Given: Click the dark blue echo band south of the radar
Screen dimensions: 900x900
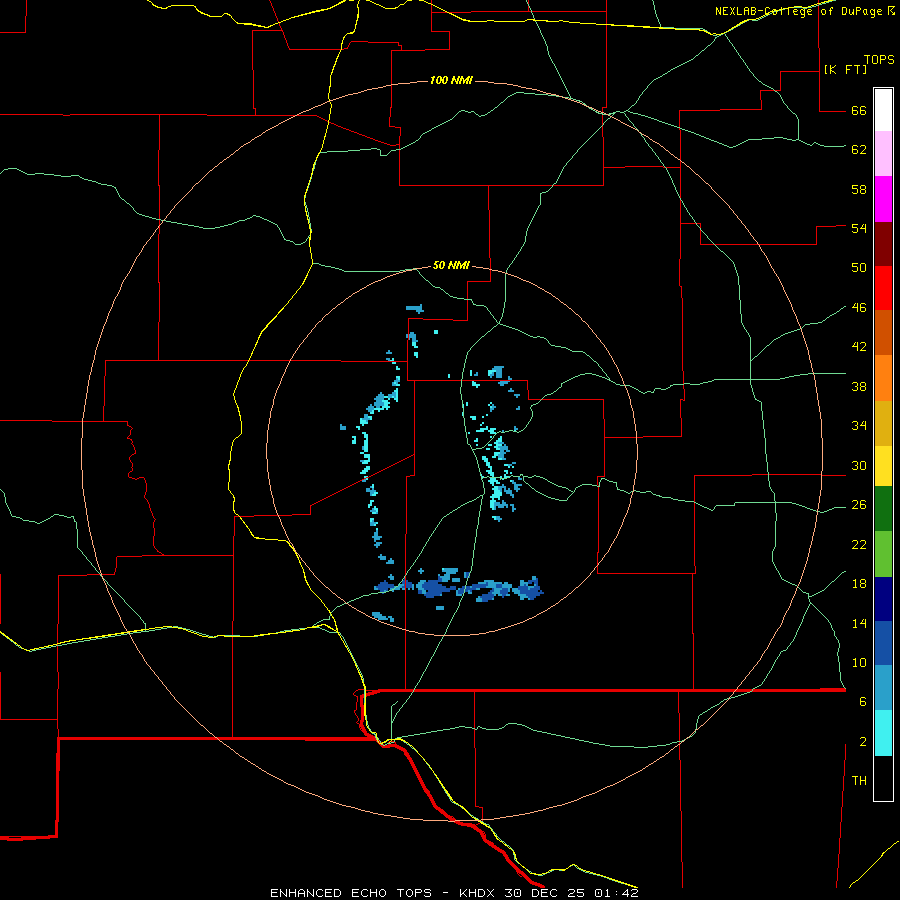Looking at the screenshot, I should tap(459, 587).
